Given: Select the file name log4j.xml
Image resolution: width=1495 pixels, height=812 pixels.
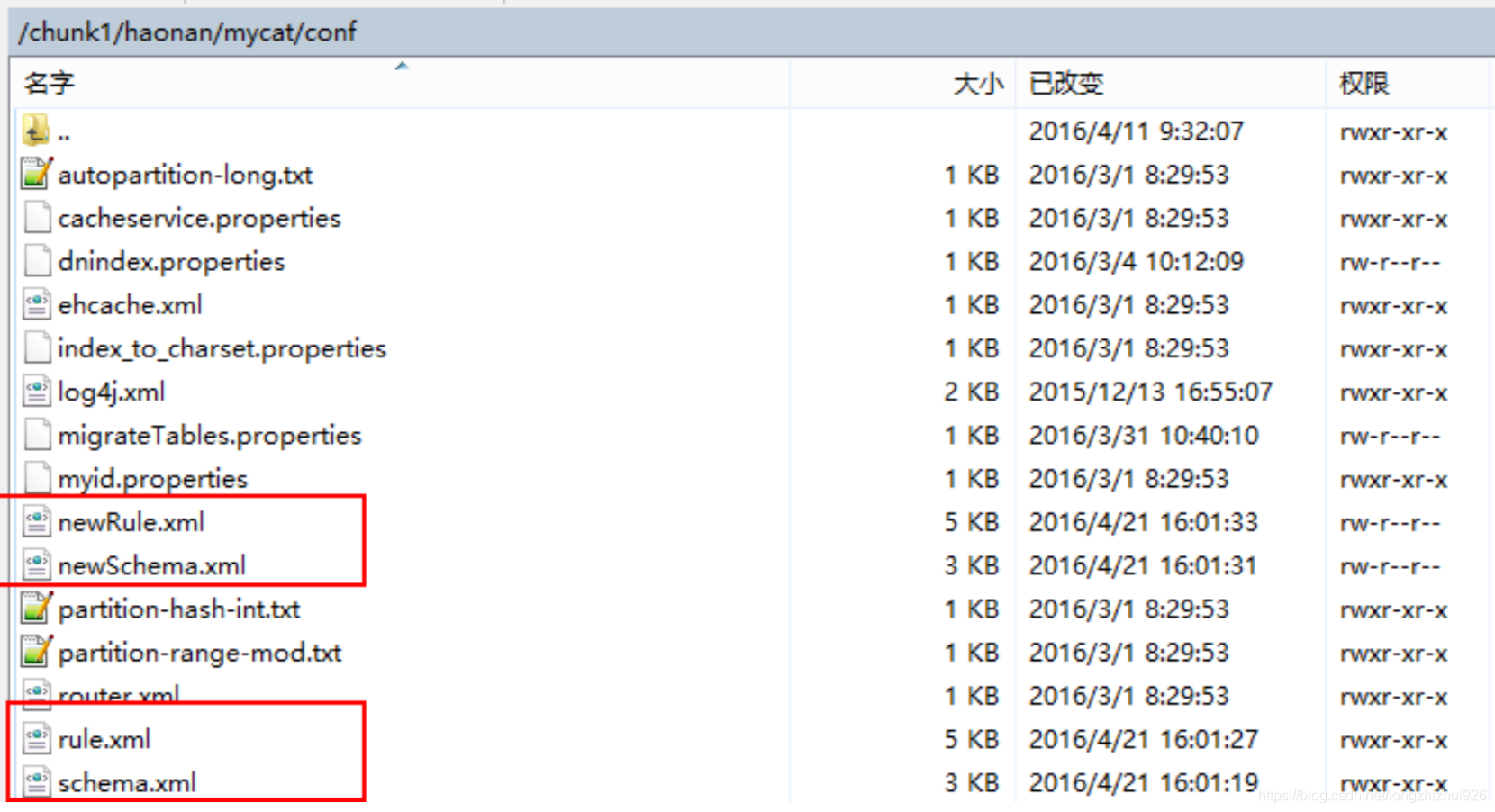Looking at the screenshot, I should [x=112, y=392].
